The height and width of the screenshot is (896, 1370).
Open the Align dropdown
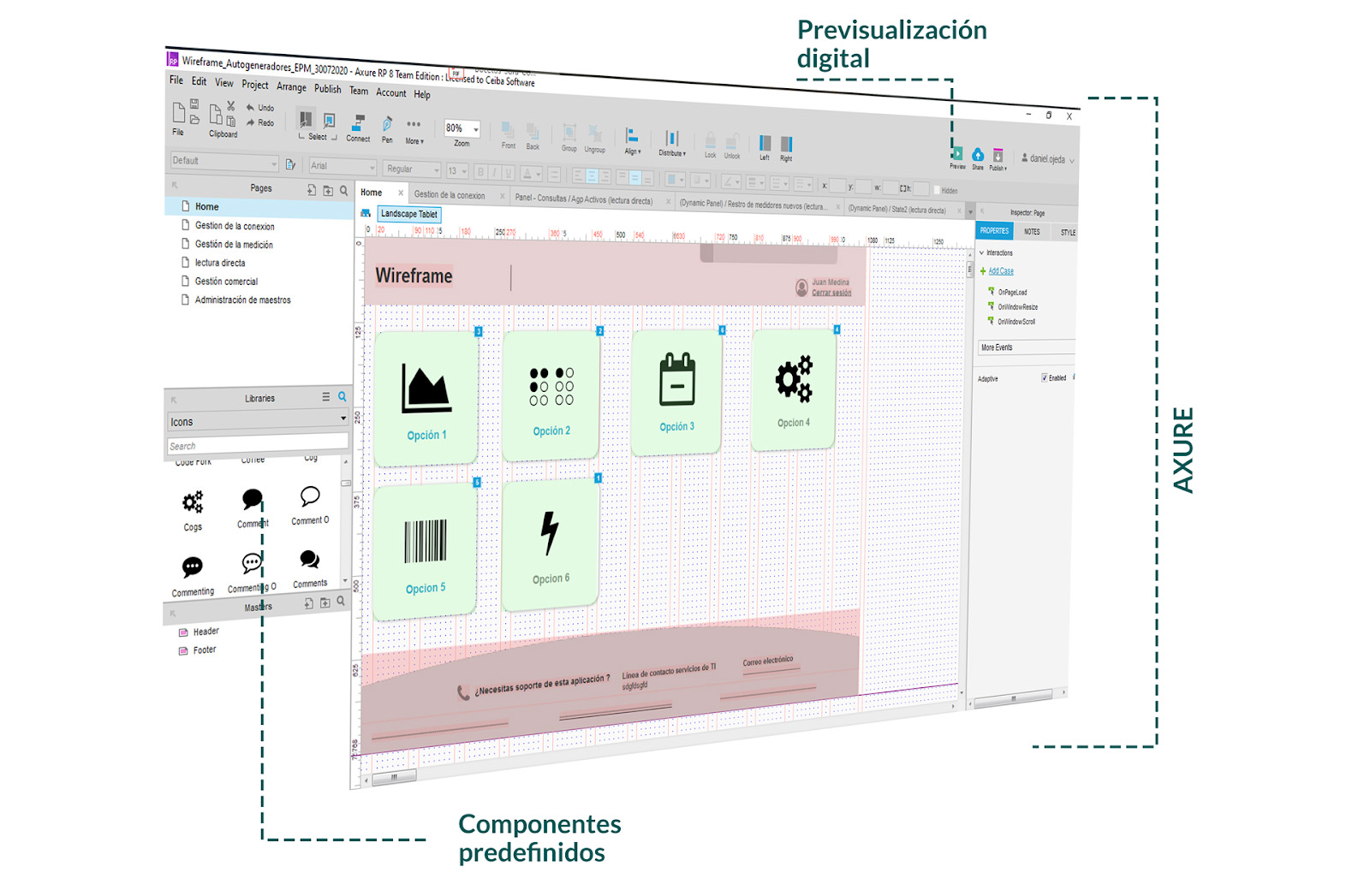click(632, 141)
